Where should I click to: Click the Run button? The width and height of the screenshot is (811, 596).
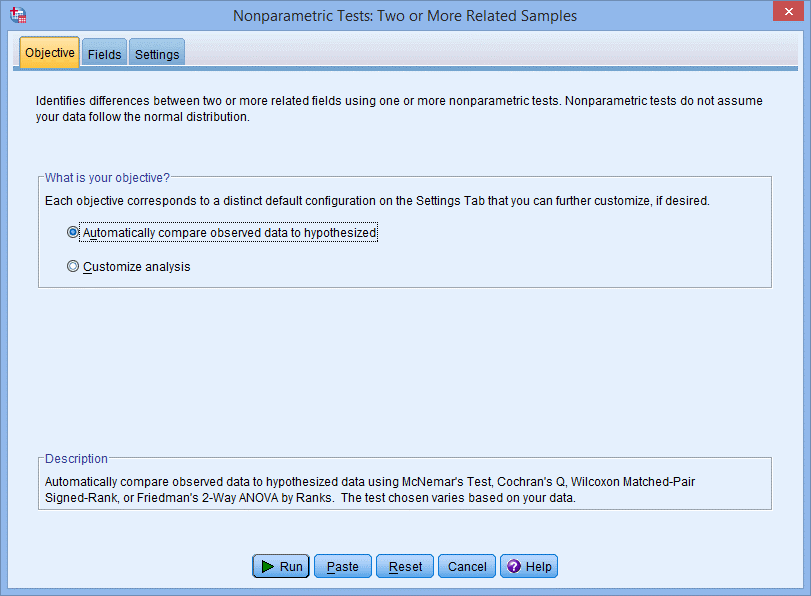click(x=281, y=566)
